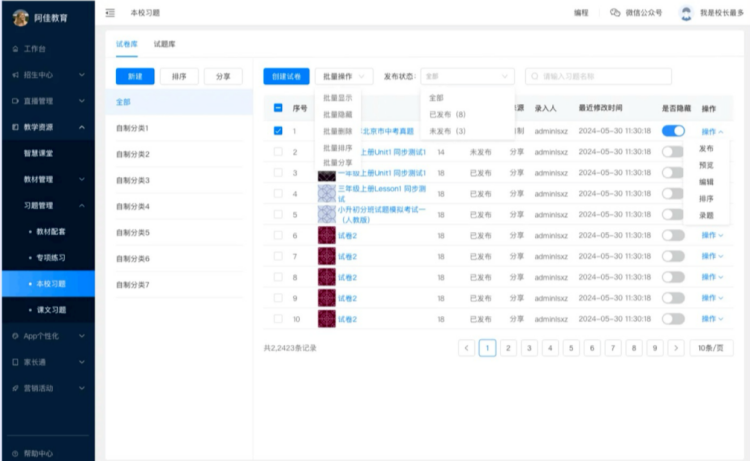Viewport: 750px width, 461px height.
Task: Go to next page arrow
Action: [676, 348]
